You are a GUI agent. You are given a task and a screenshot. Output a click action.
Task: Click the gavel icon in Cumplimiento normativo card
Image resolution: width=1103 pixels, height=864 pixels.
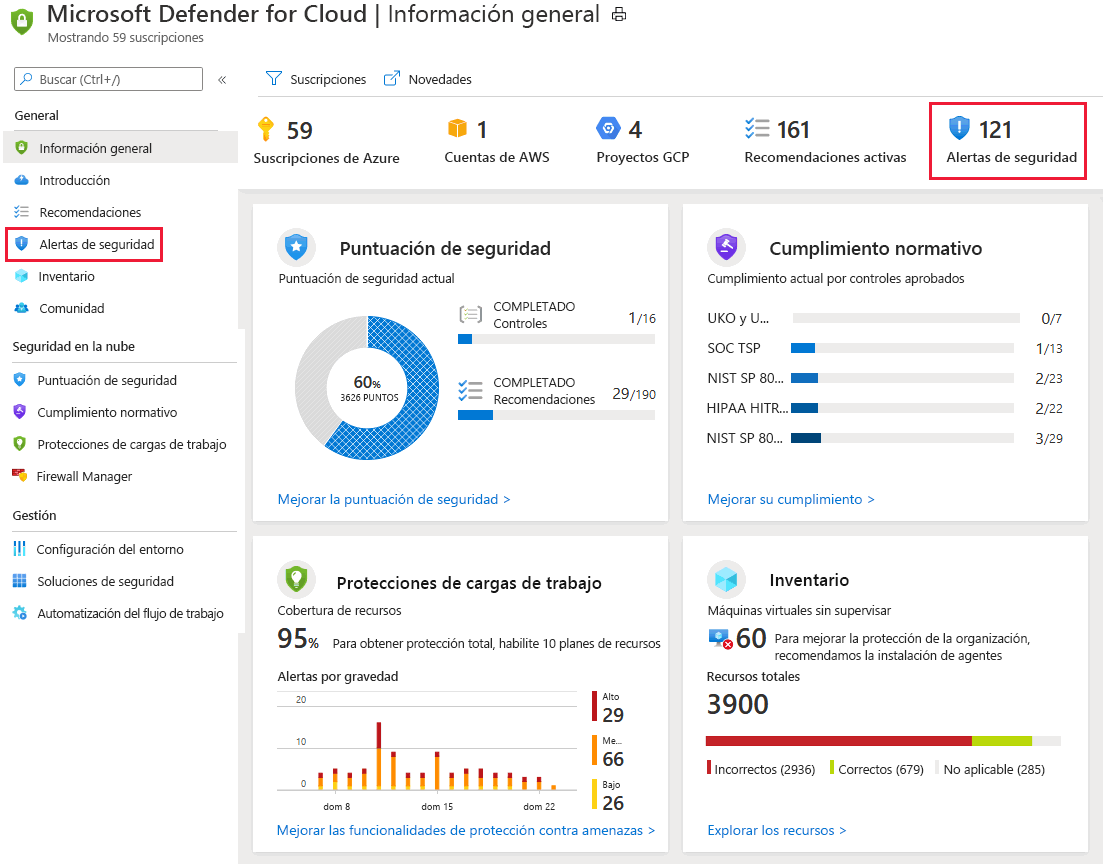(x=726, y=247)
